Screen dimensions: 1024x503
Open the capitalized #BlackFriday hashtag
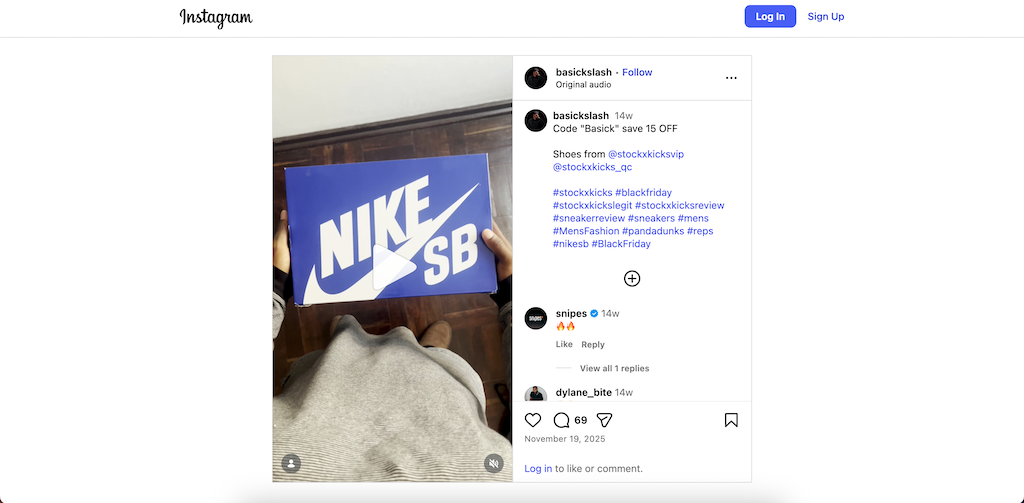621,244
